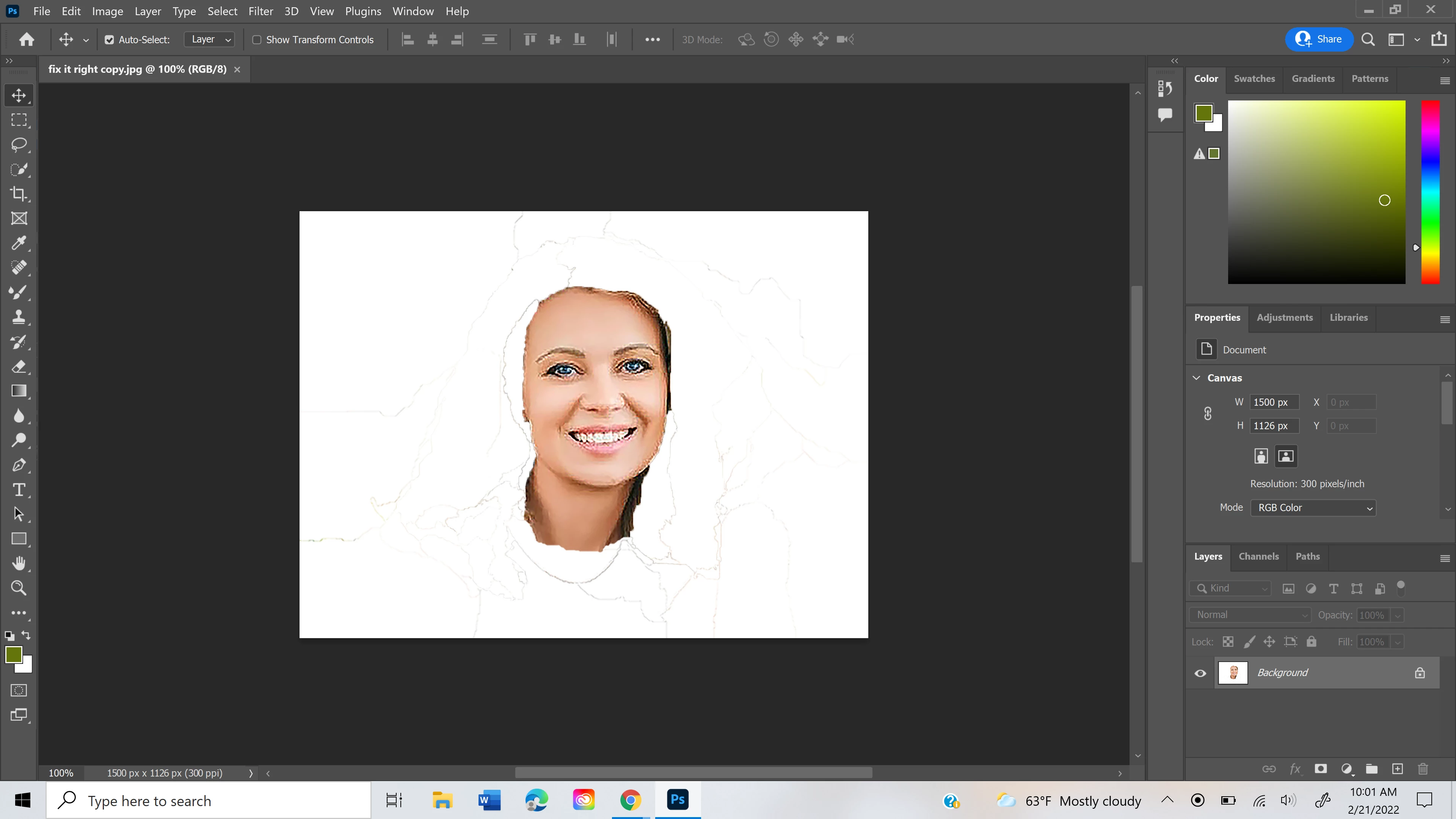Screen dimensions: 1456x819
Task: Click the canvas width field
Action: point(1274,402)
